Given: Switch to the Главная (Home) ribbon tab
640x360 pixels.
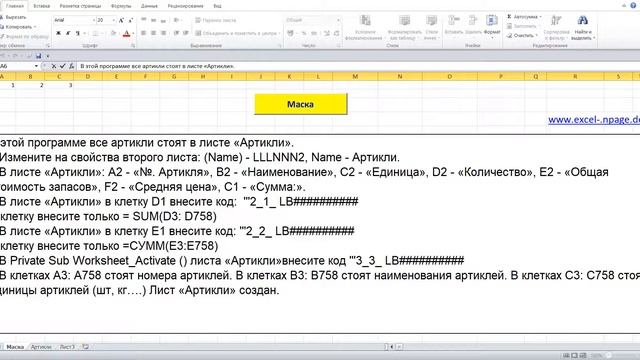Looking at the screenshot, I should [15, 6].
